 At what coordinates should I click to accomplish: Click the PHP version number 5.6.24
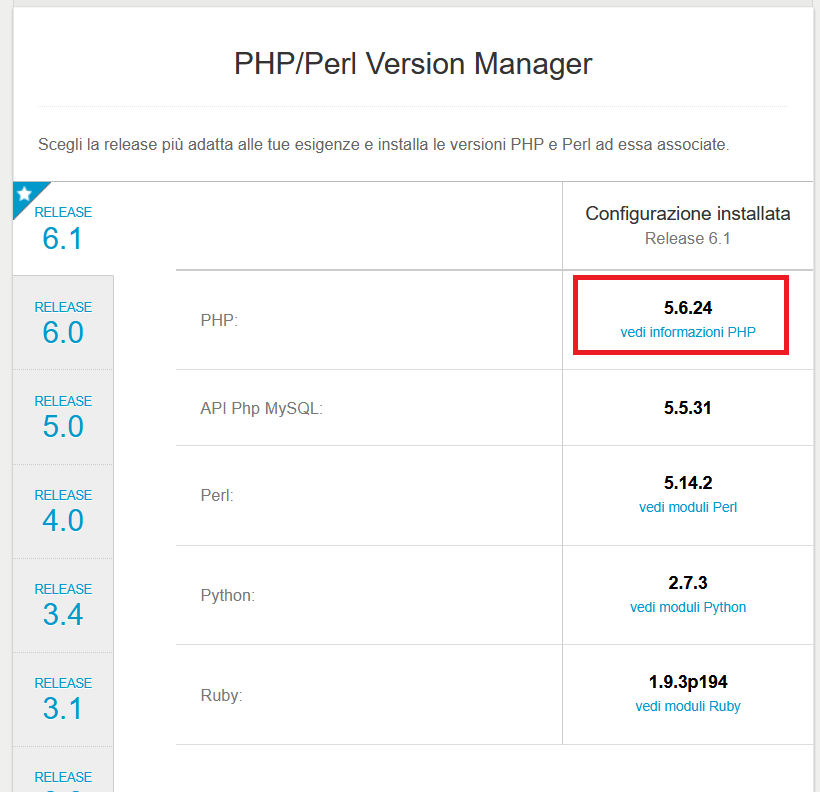(688, 308)
